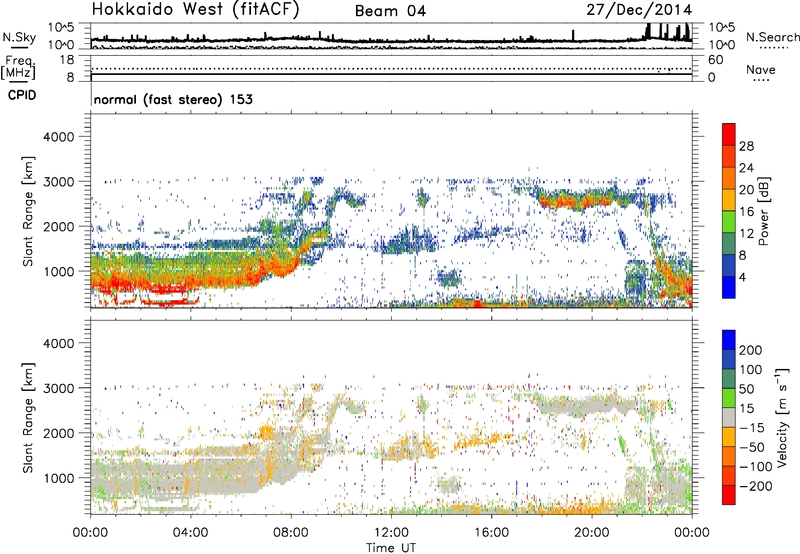Screen dimensions: 800x554
Task: Click the power color bar blue segment
Action: [729, 287]
